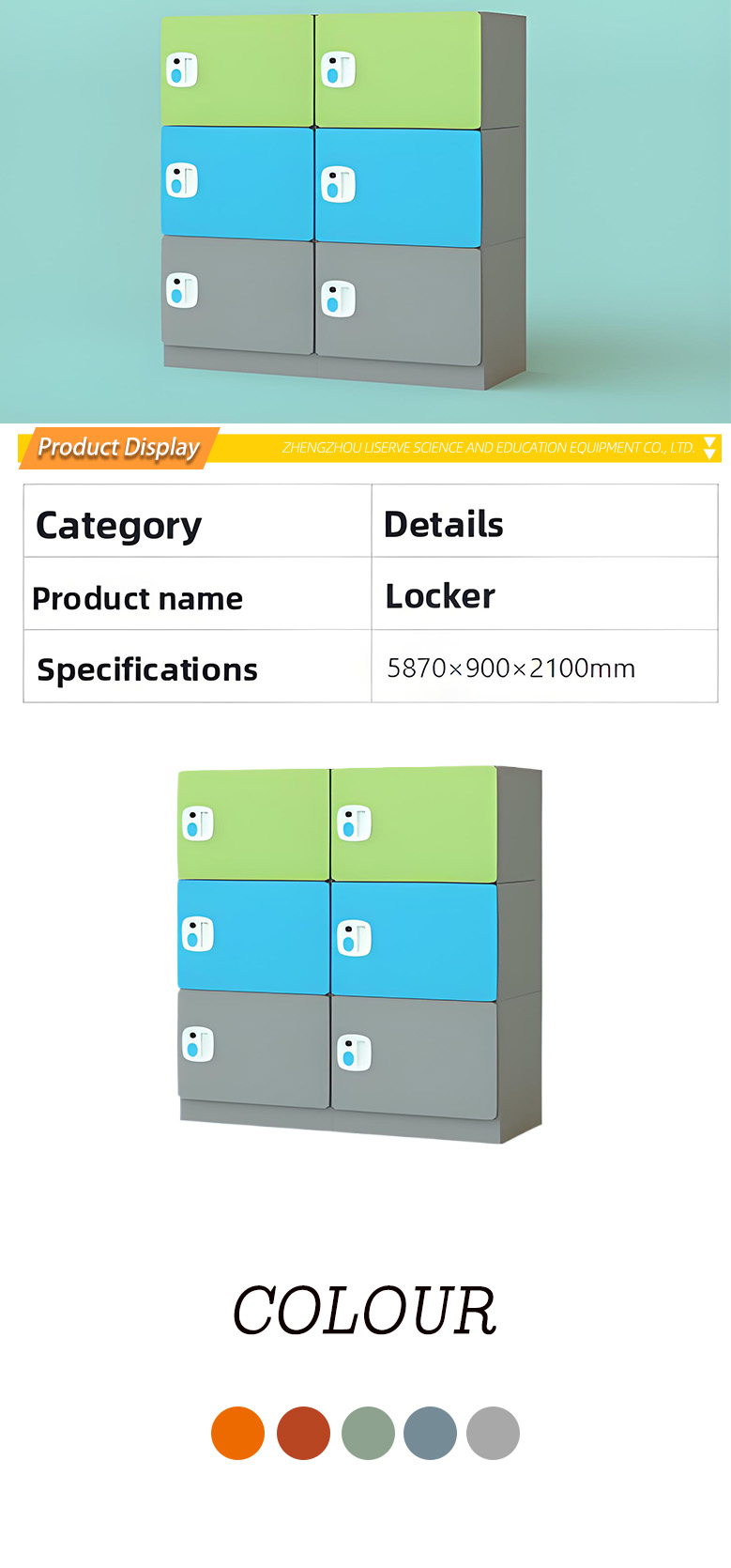Select the Locker product name value
The image size is (731, 1568).
pos(440,596)
